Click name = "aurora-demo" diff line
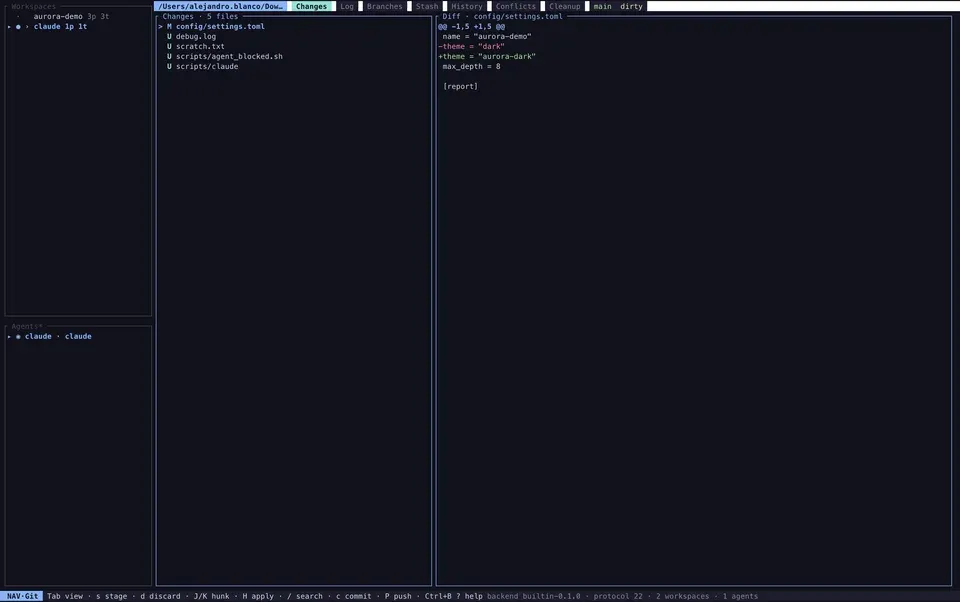Viewport: 960px width, 602px height. coord(487,36)
